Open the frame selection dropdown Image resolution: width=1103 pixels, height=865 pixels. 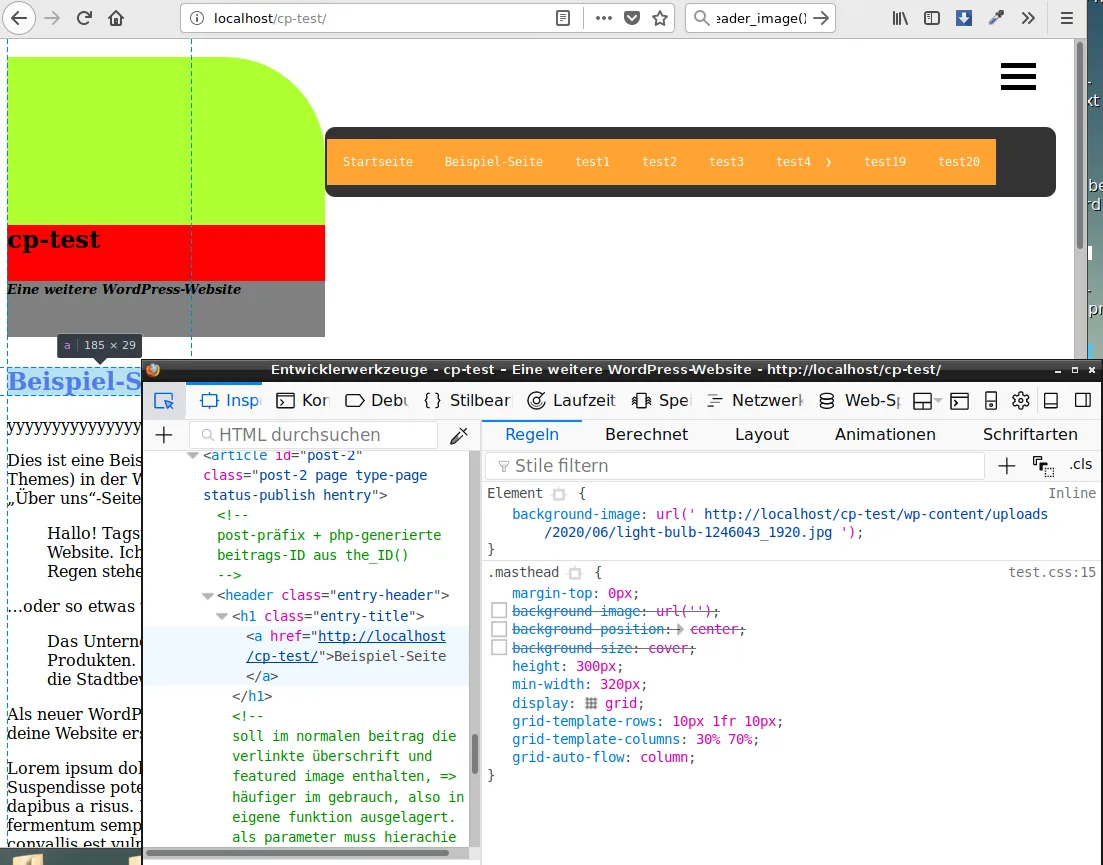pyautogui.click(x=926, y=401)
